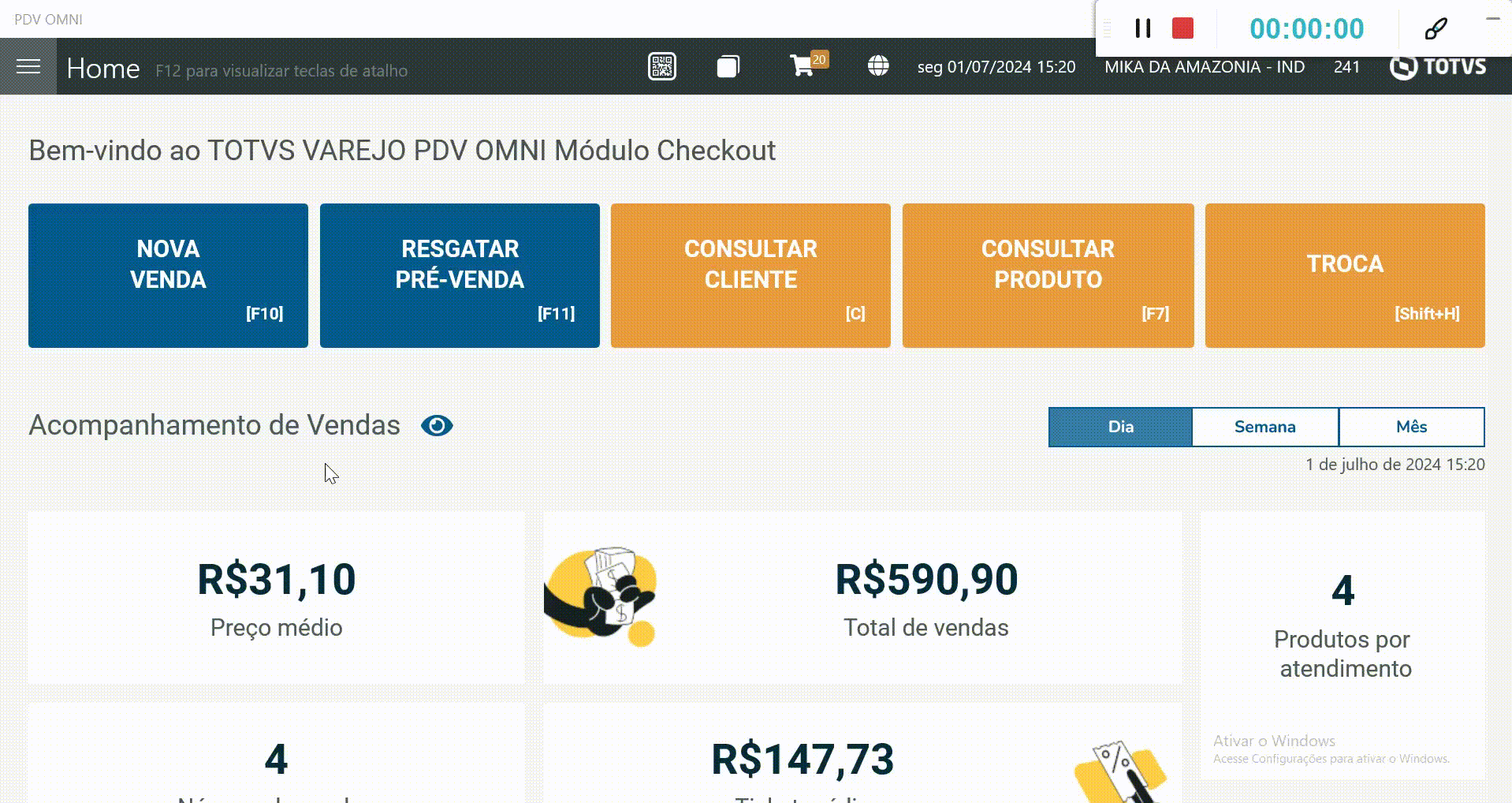
Task: Open the hamburger navigation menu
Action: coord(28,67)
